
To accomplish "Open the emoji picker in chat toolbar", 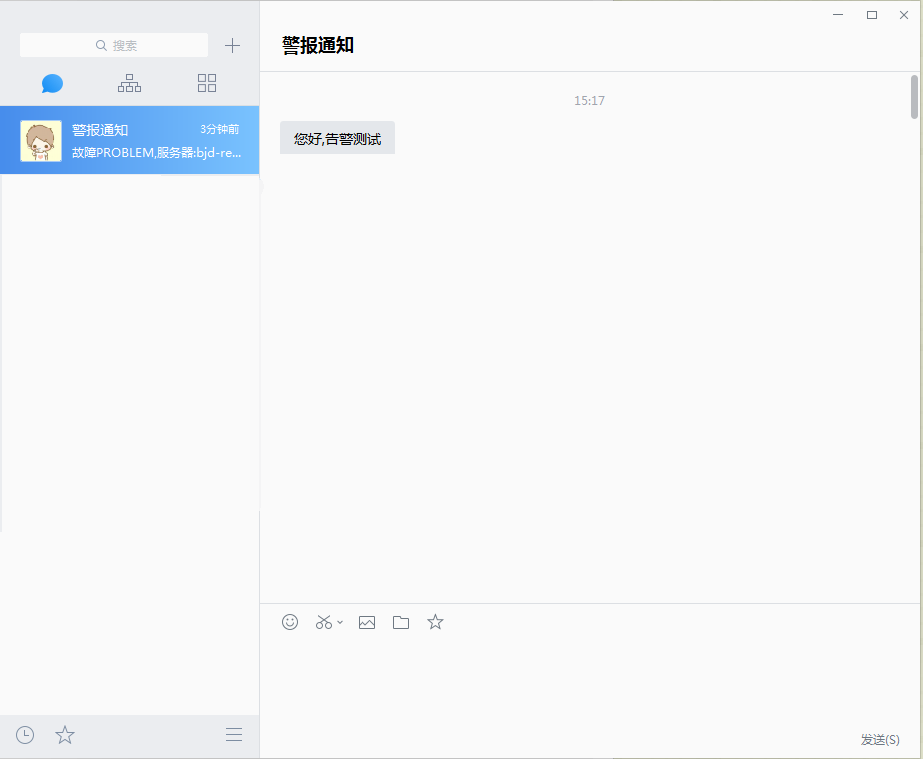I will (290, 622).
